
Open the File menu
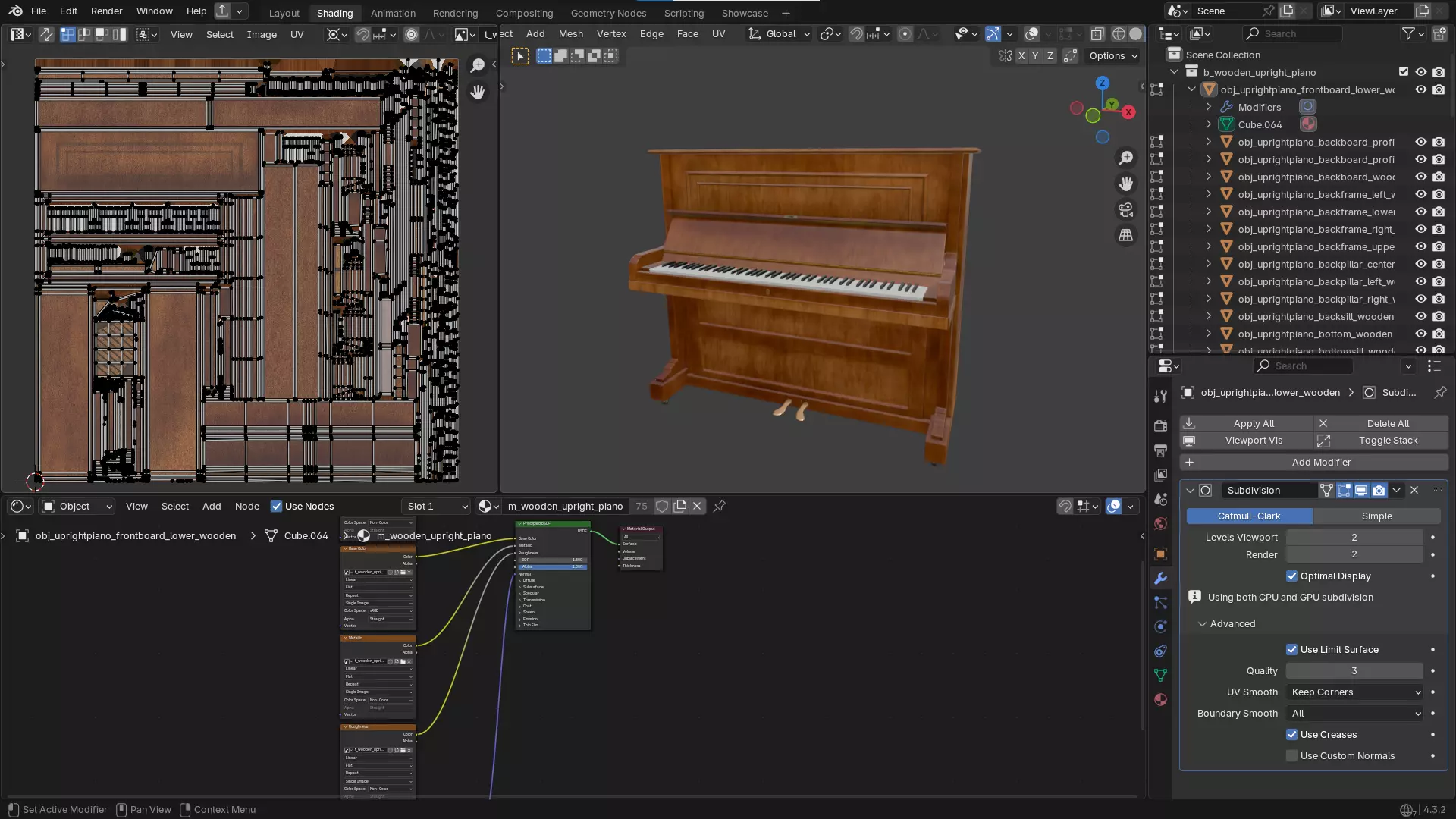(39, 11)
